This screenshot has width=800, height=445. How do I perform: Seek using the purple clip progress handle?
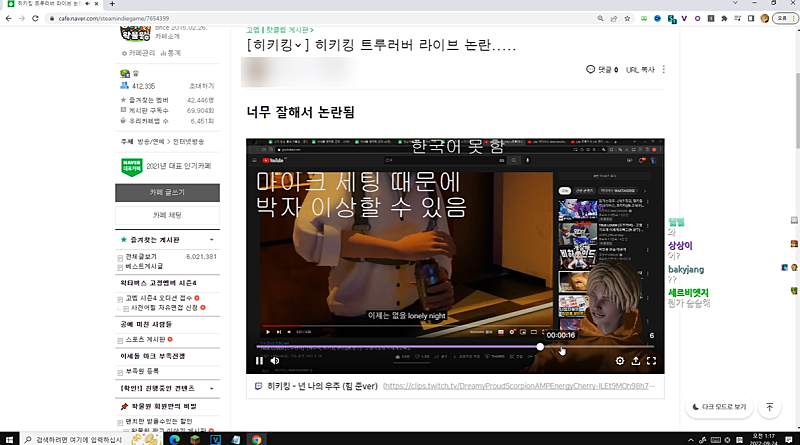click(540, 347)
